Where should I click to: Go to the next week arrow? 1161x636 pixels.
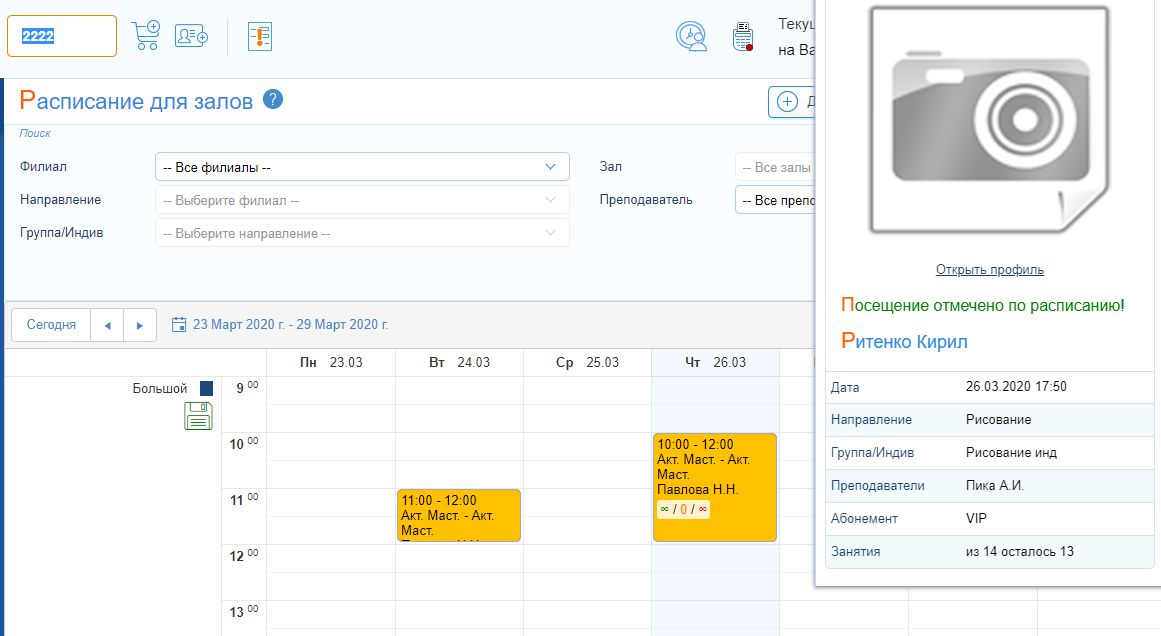click(139, 325)
